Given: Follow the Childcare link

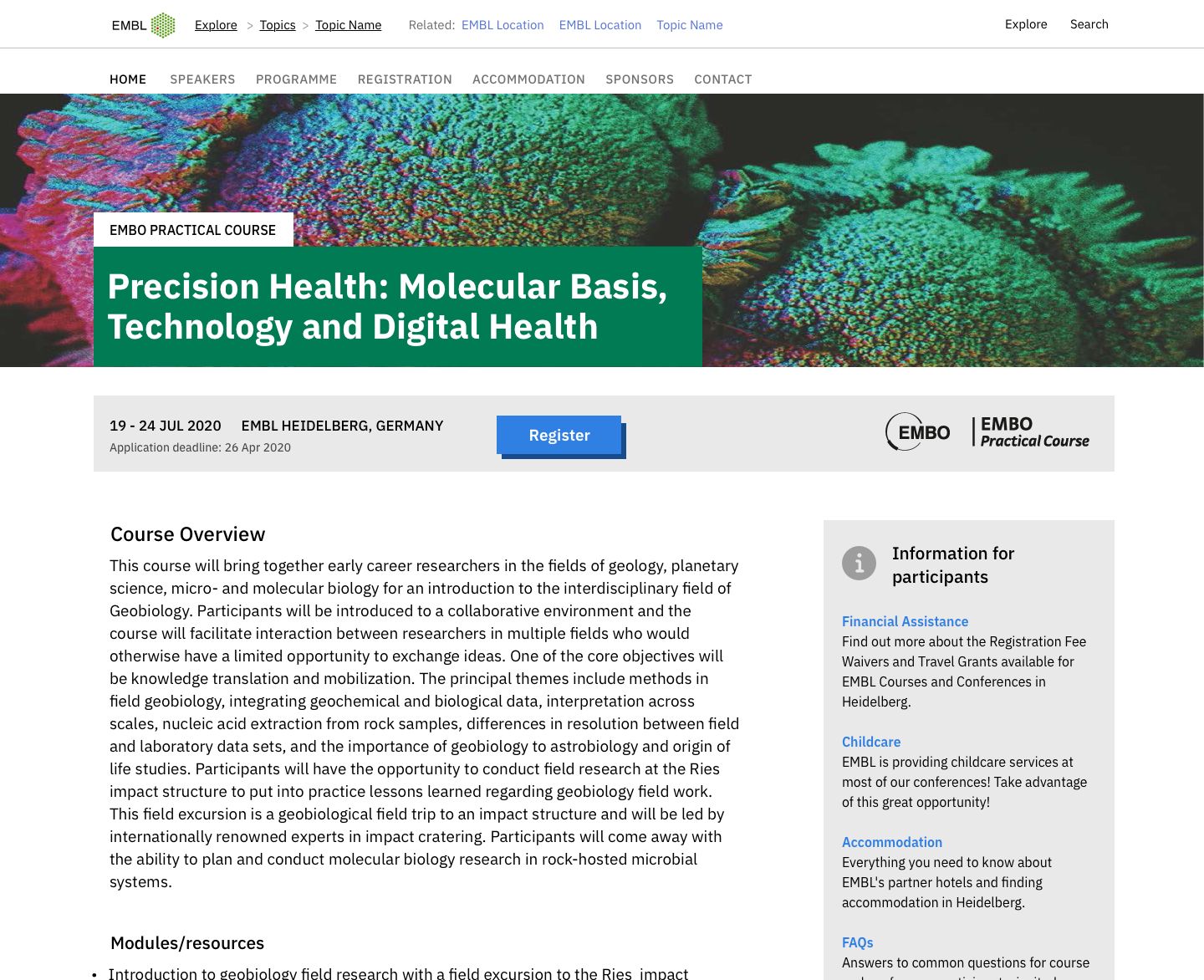Looking at the screenshot, I should pyautogui.click(x=871, y=742).
